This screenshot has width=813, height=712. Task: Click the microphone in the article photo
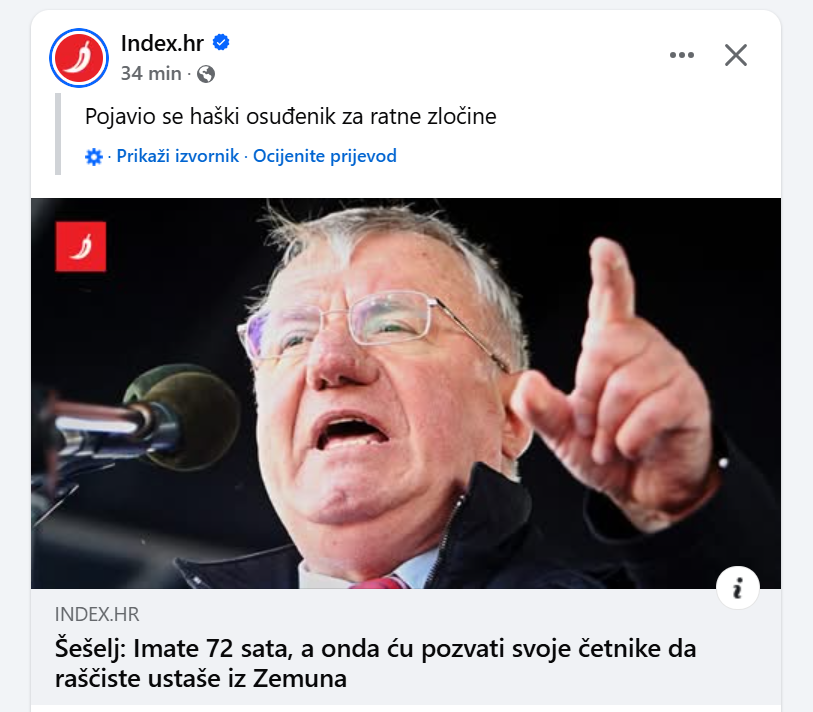pyautogui.click(x=140, y=417)
